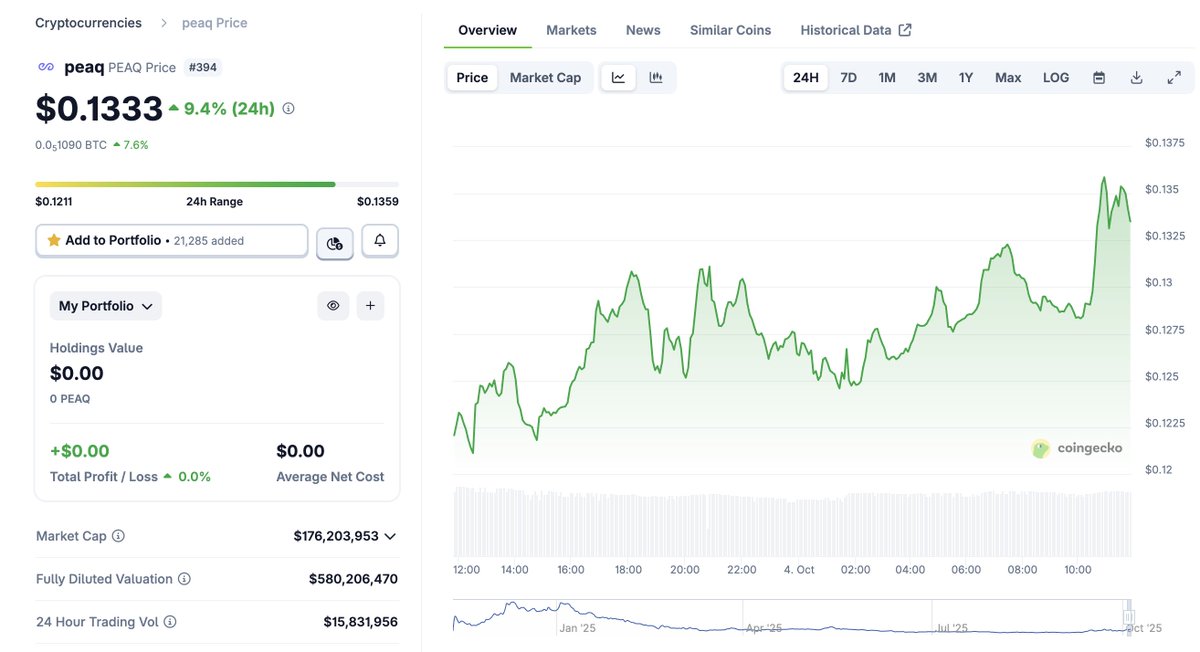Screen dimensions: 1200x652
Task: Download chart data icon
Action: (1136, 77)
